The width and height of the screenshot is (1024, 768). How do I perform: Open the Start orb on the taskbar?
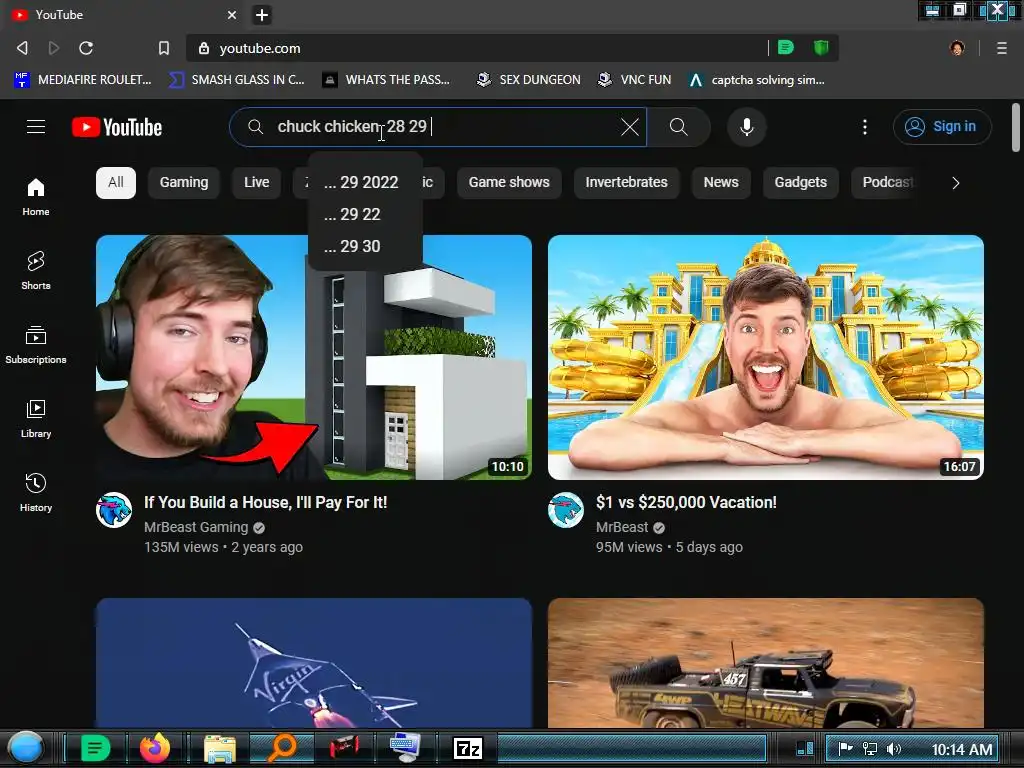(26, 748)
